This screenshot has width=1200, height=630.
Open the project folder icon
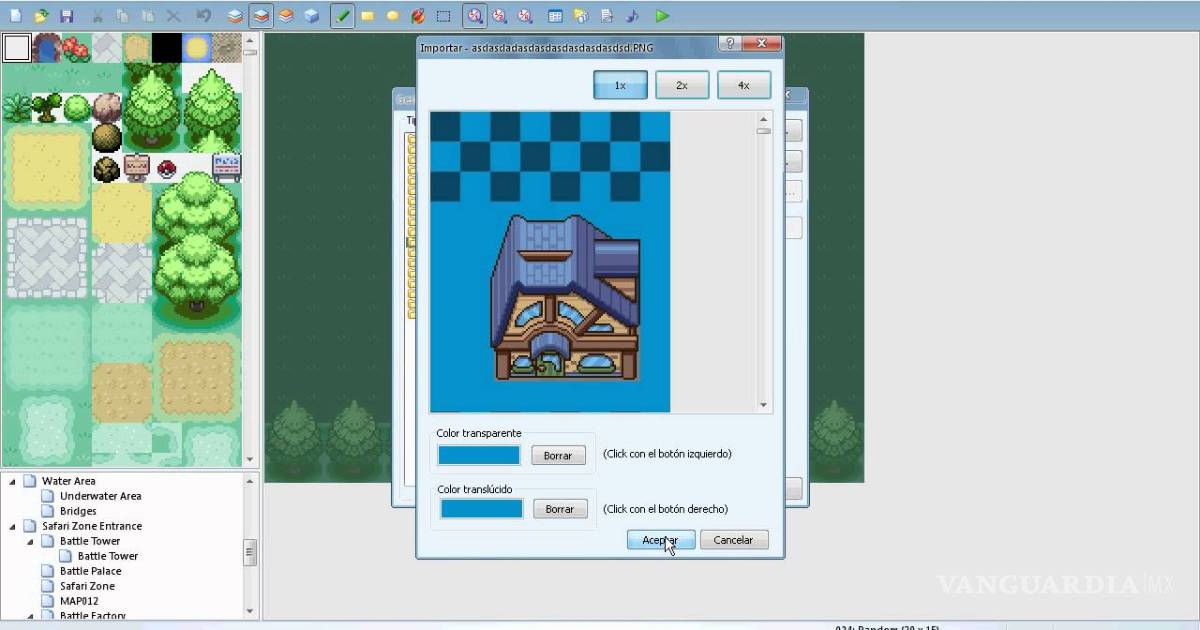(41, 16)
